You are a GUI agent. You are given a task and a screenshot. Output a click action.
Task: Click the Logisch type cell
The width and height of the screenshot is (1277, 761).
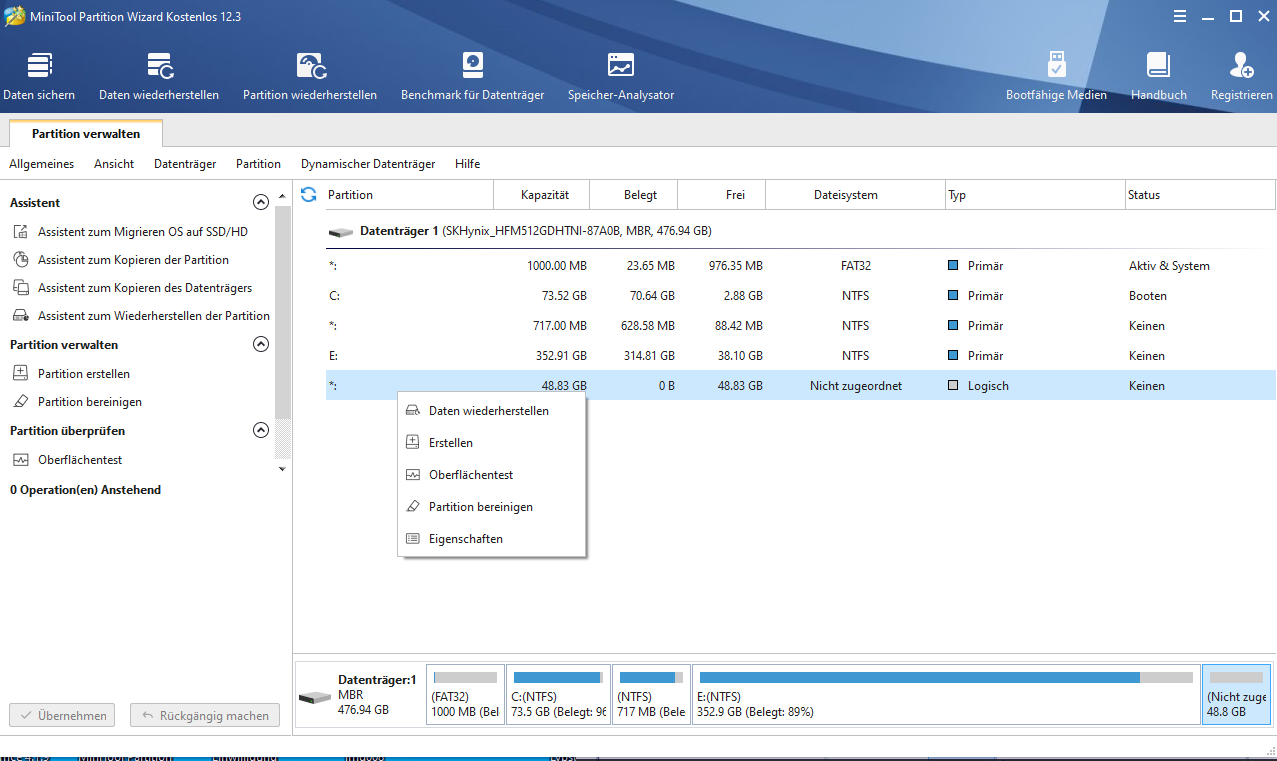[x=988, y=386]
